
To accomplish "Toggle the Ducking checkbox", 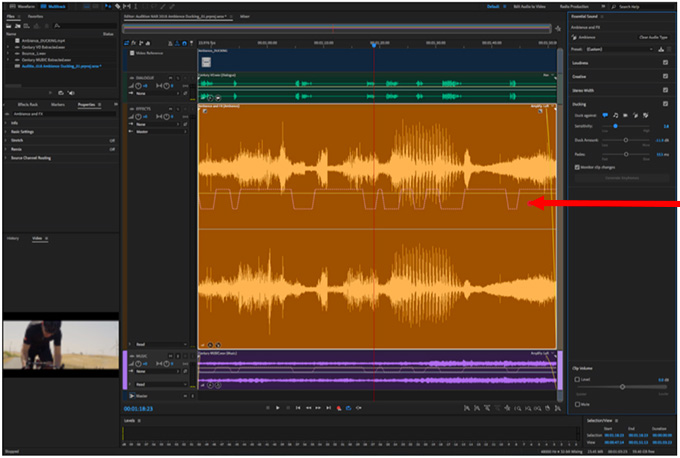I will click(666, 104).
